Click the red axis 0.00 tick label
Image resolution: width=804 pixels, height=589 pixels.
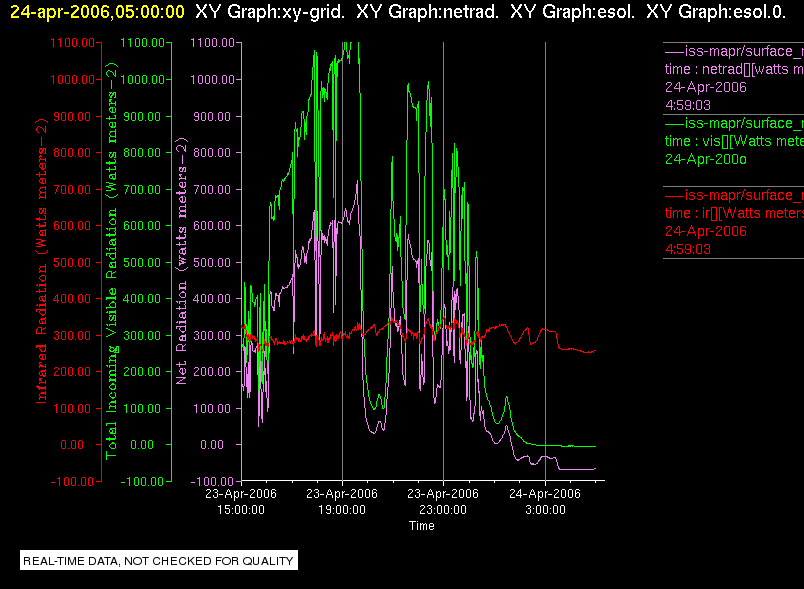[x=72, y=445]
